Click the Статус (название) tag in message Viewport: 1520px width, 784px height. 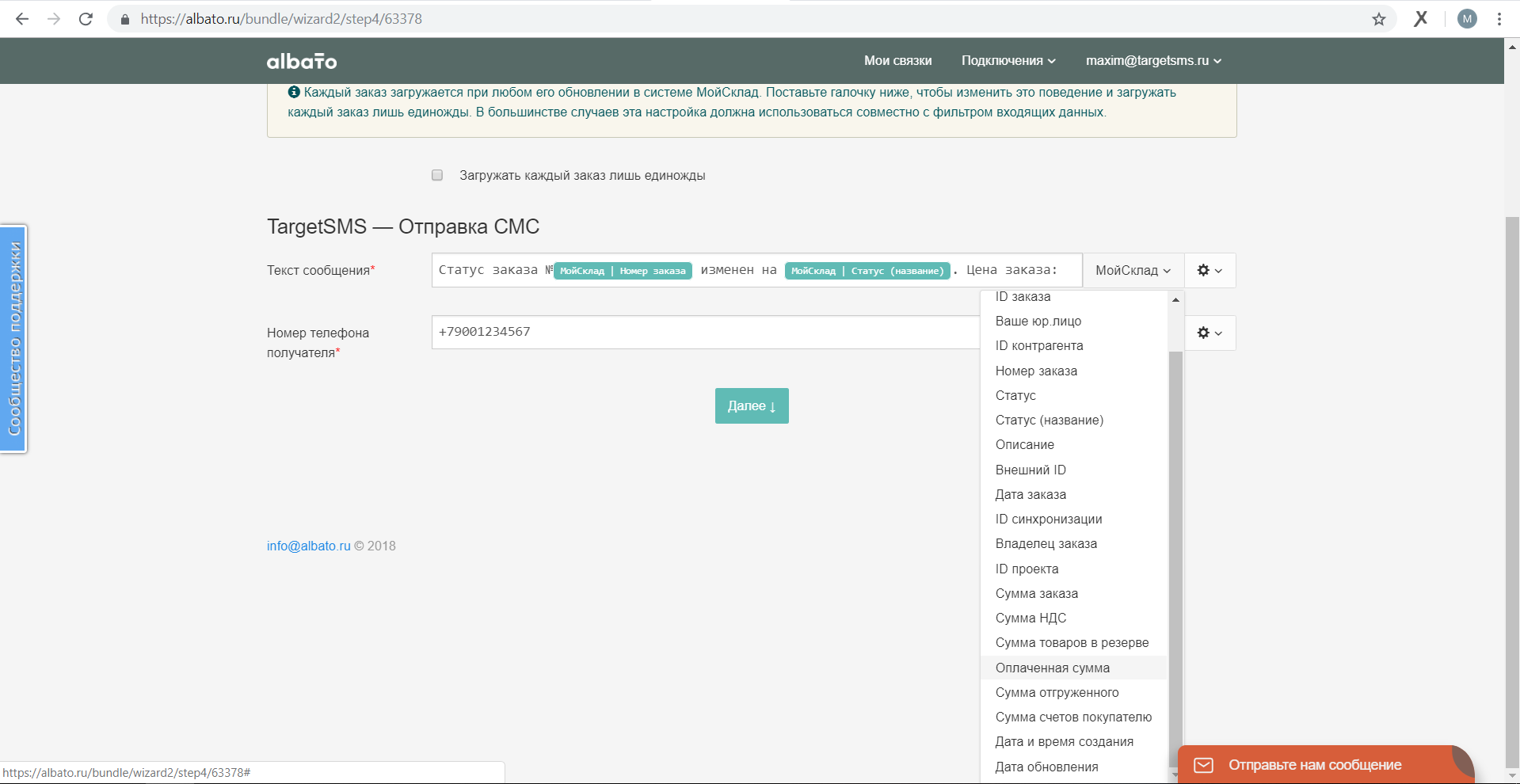pyautogui.click(x=867, y=271)
